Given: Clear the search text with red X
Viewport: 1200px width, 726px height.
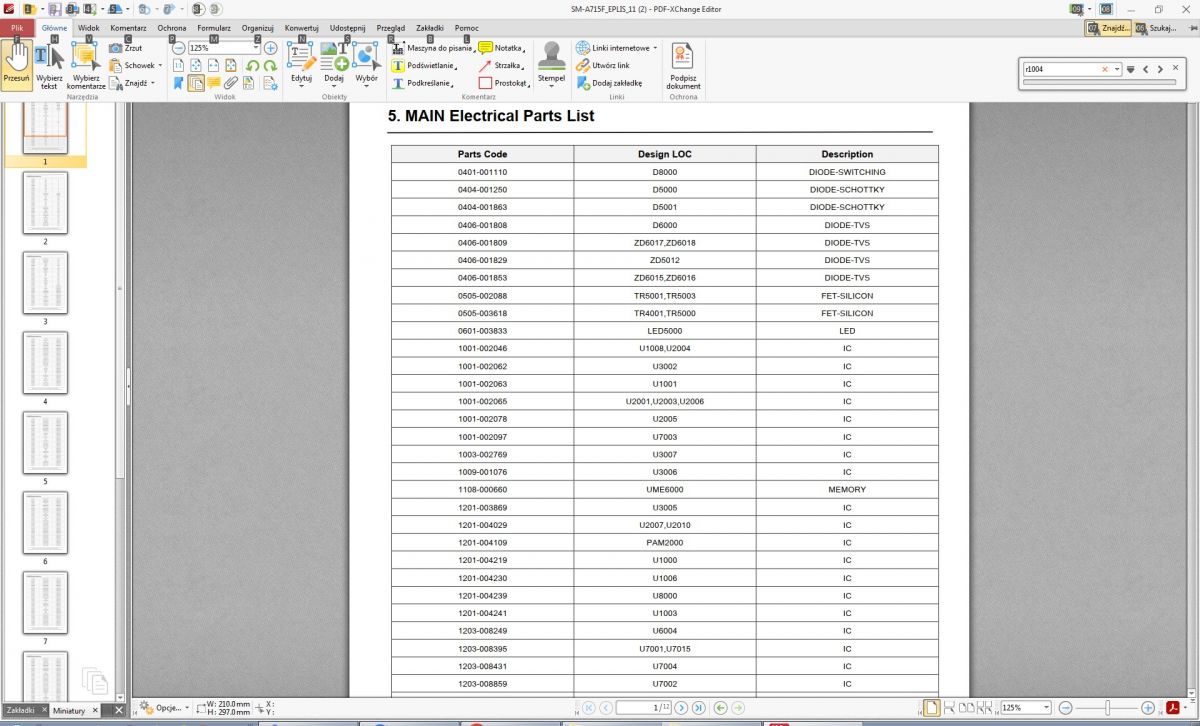Looking at the screenshot, I should pyautogui.click(x=1105, y=69).
